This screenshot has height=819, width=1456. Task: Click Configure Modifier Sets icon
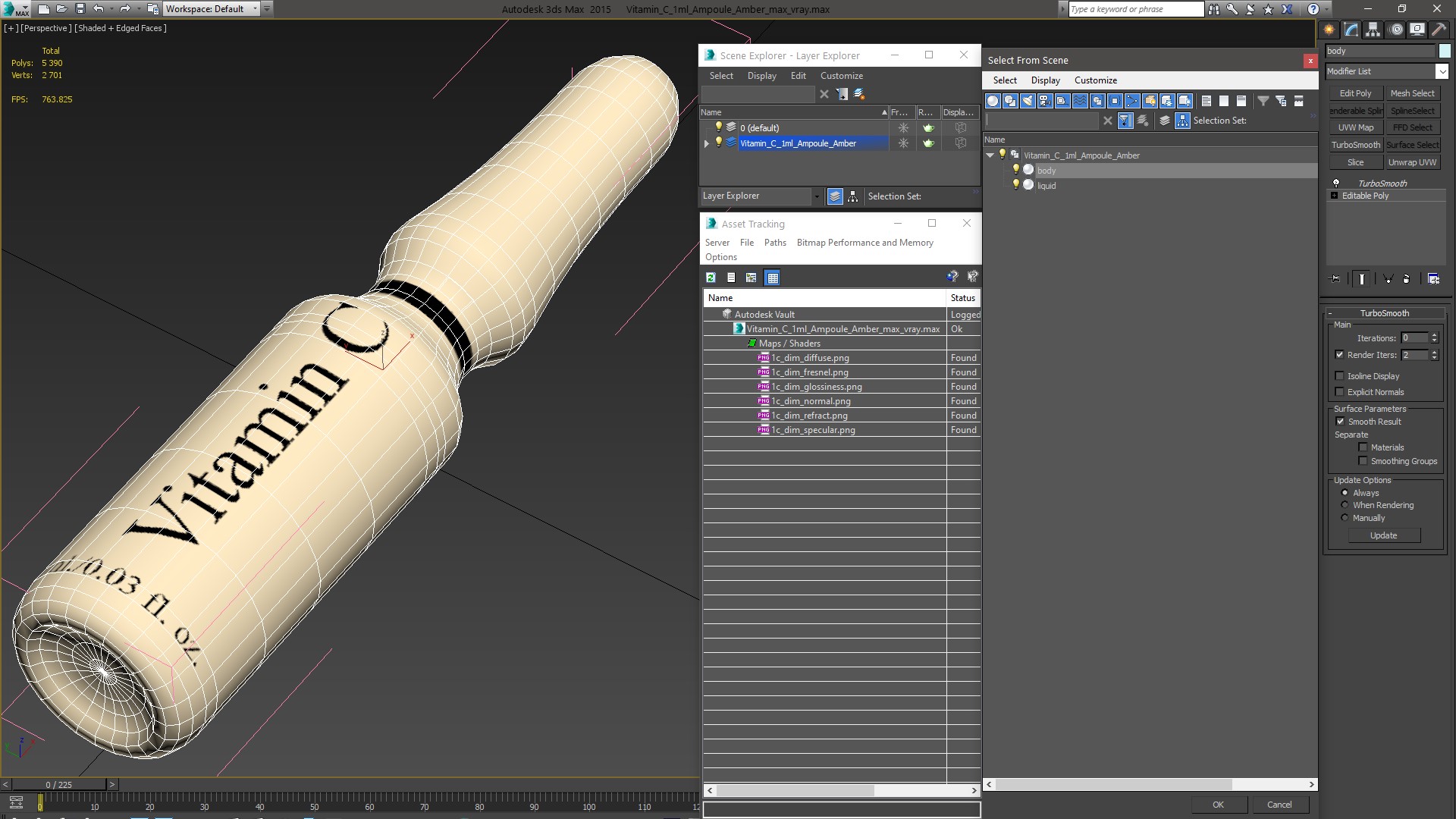(x=1433, y=279)
